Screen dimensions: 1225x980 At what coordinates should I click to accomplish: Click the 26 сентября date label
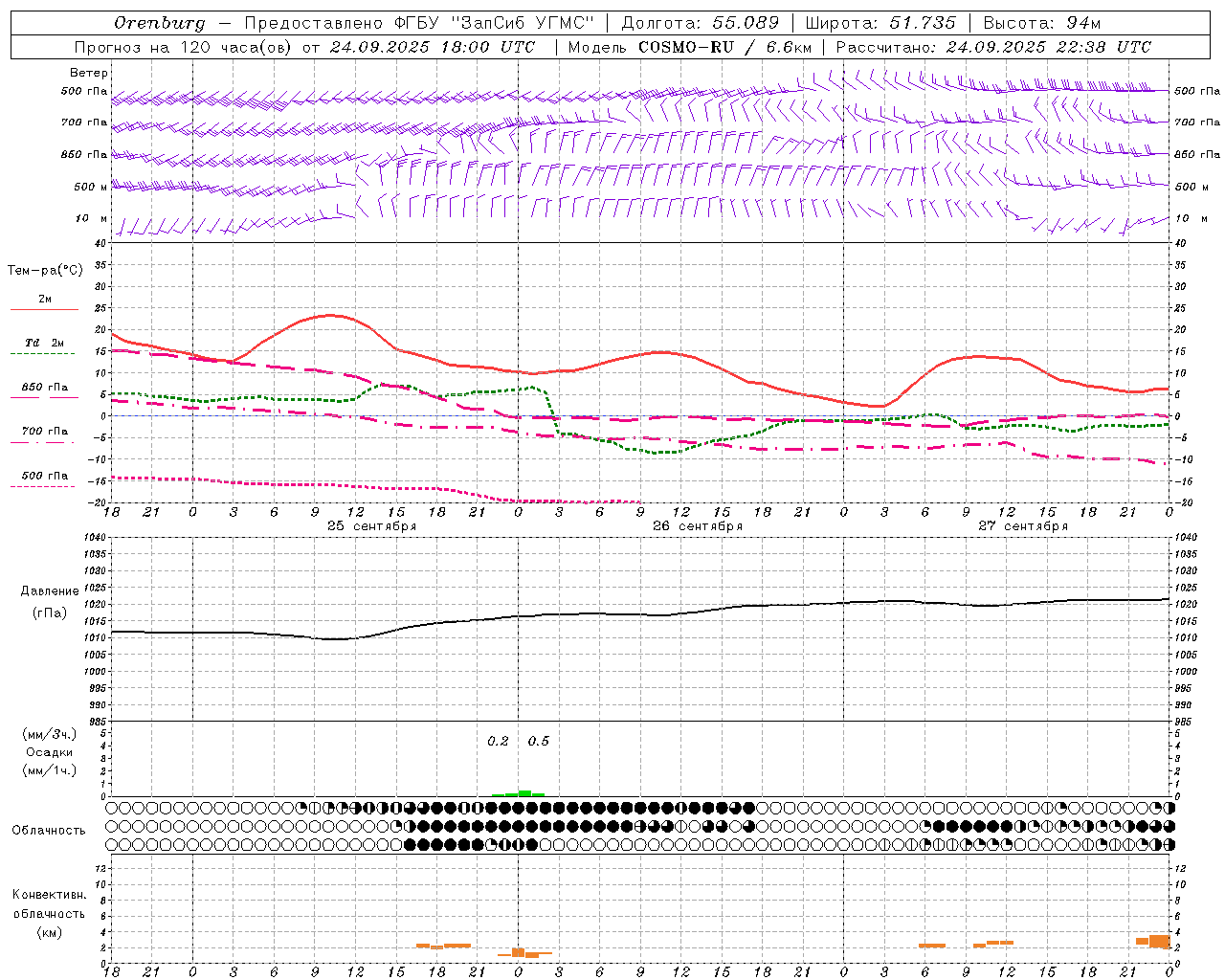click(698, 526)
